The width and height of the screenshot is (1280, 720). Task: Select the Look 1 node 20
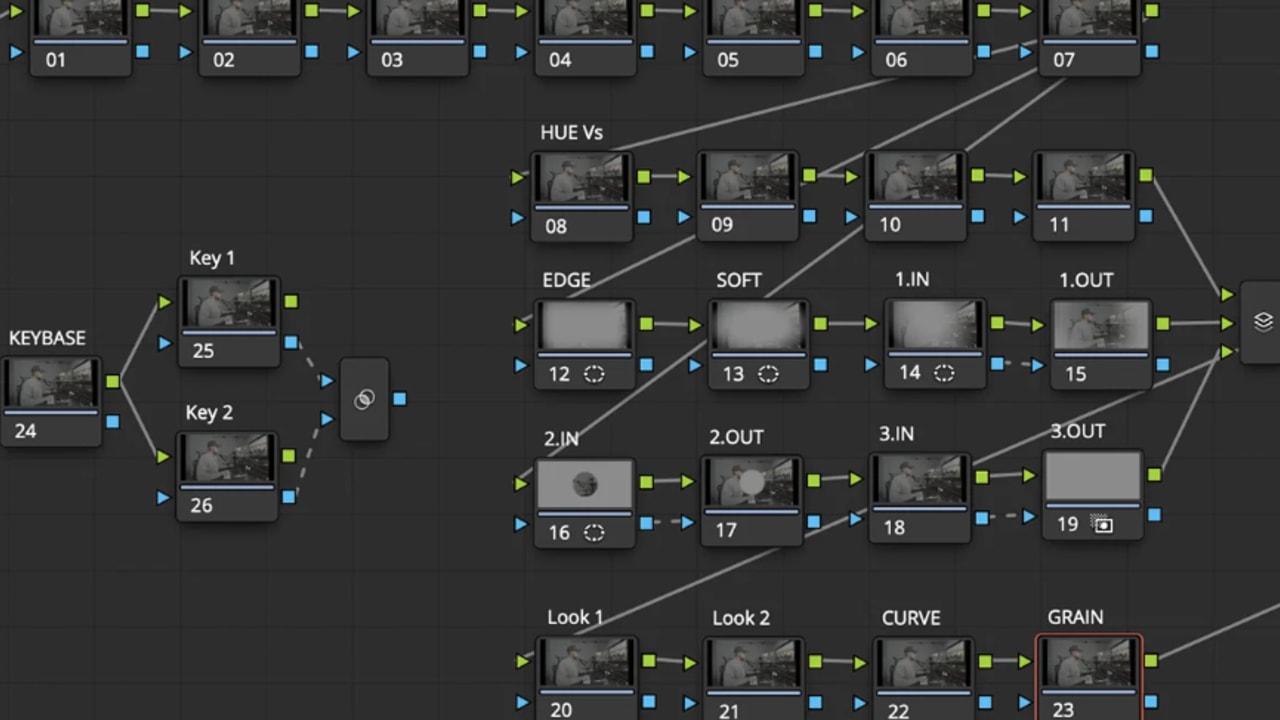[587, 678]
